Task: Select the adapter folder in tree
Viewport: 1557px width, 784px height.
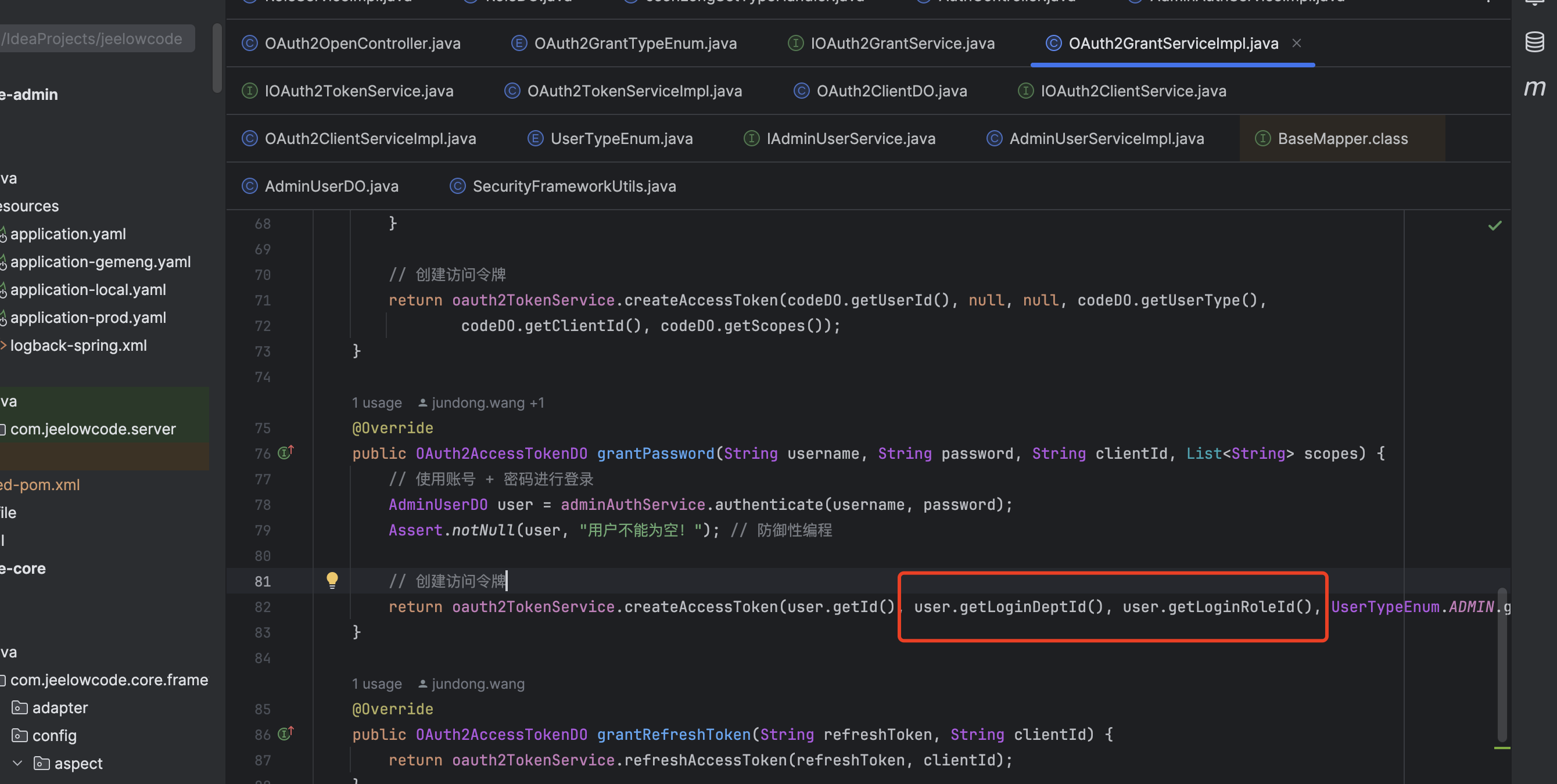Action: tap(59, 707)
